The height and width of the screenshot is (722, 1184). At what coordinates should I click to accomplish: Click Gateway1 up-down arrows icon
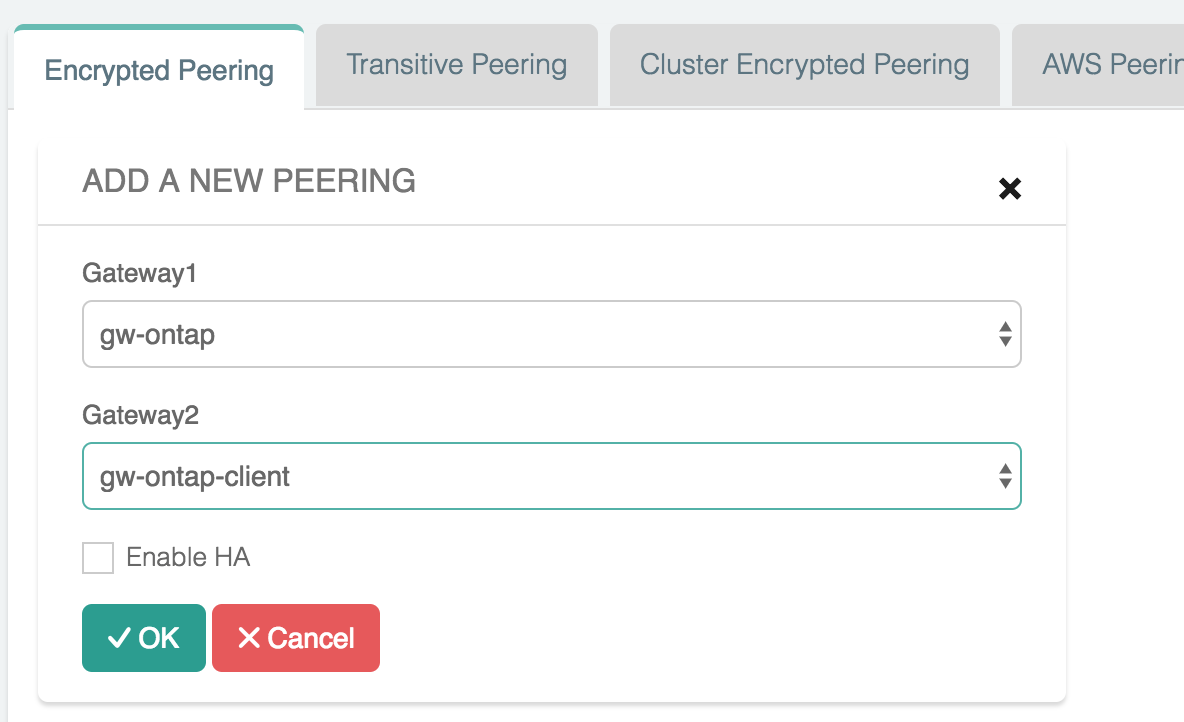1005,335
